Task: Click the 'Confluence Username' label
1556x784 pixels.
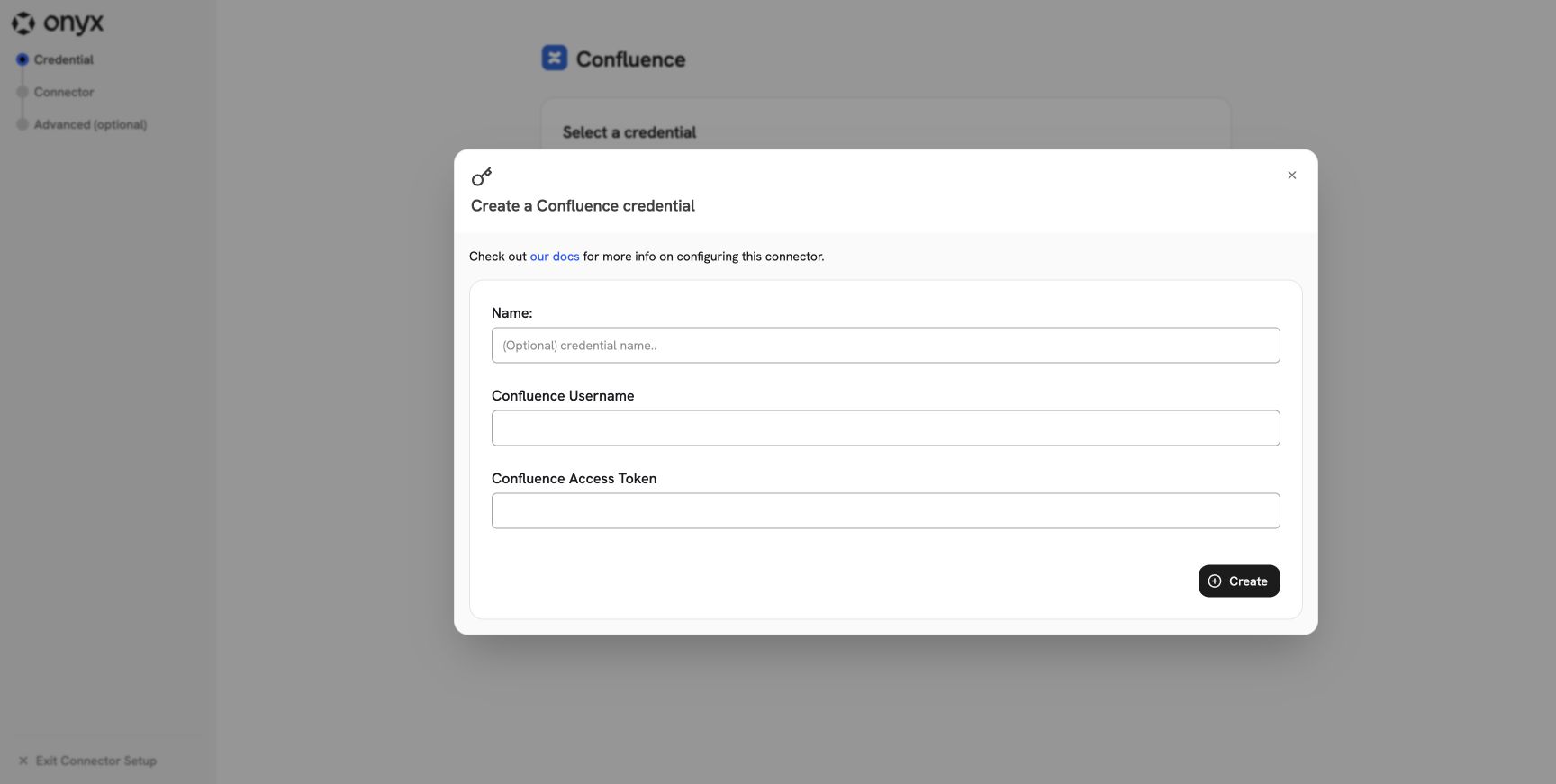Action: tap(563, 396)
